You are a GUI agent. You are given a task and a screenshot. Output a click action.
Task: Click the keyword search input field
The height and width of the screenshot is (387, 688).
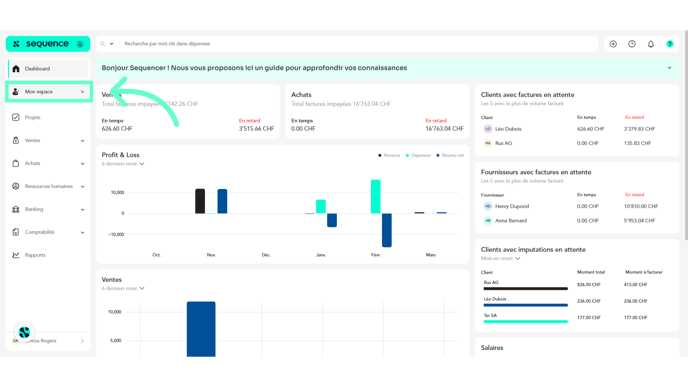tap(358, 44)
